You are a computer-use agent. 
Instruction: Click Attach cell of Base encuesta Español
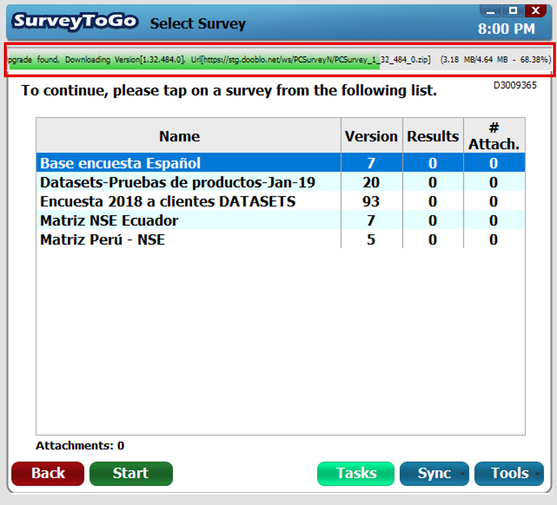pos(494,163)
